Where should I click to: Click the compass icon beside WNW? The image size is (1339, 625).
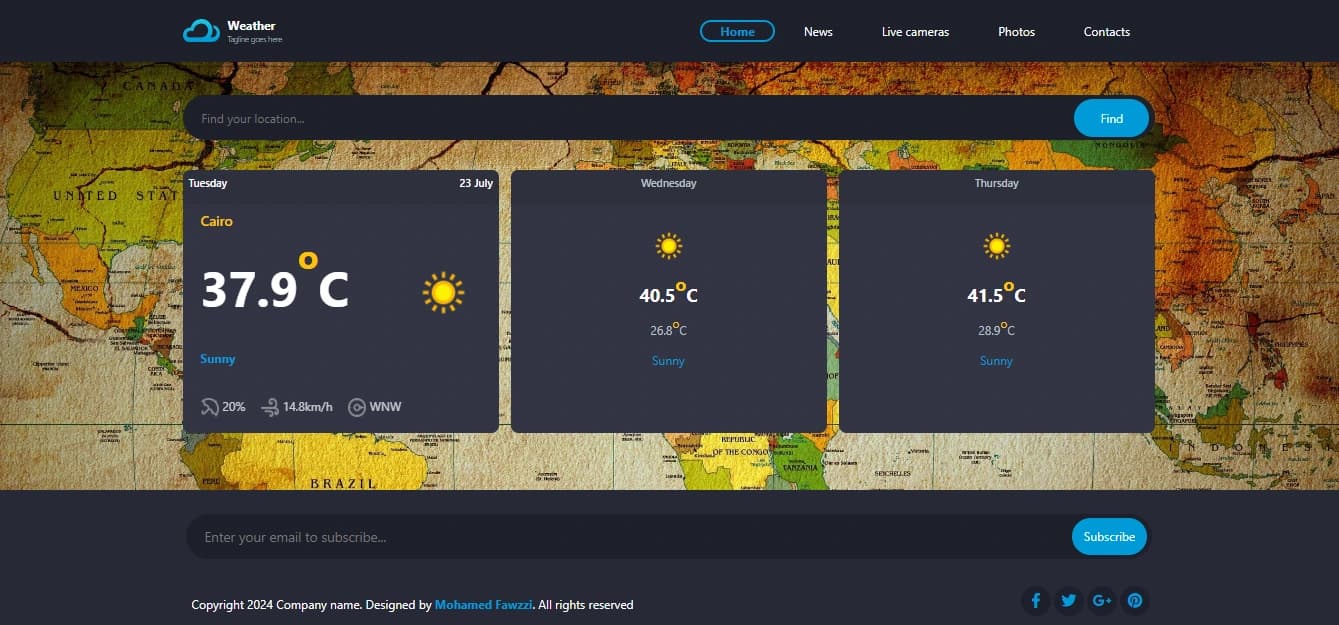(357, 407)
